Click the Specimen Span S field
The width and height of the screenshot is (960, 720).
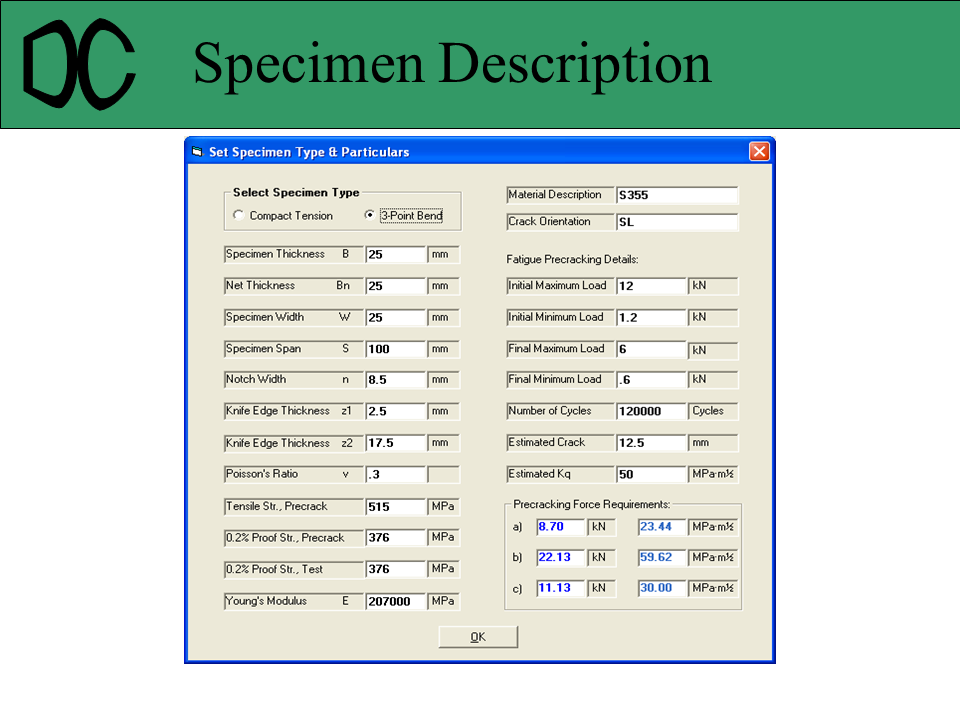tap(395, 351)
